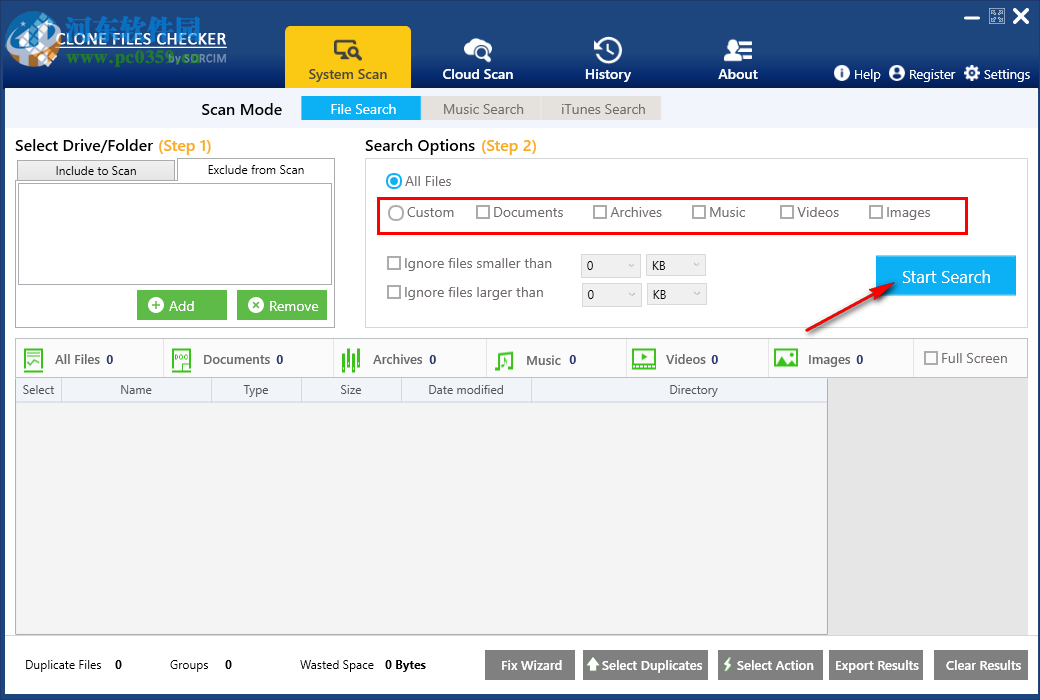
Task: Enable Ignore files smaller than checkbox
Action: (x=394, y=264)
